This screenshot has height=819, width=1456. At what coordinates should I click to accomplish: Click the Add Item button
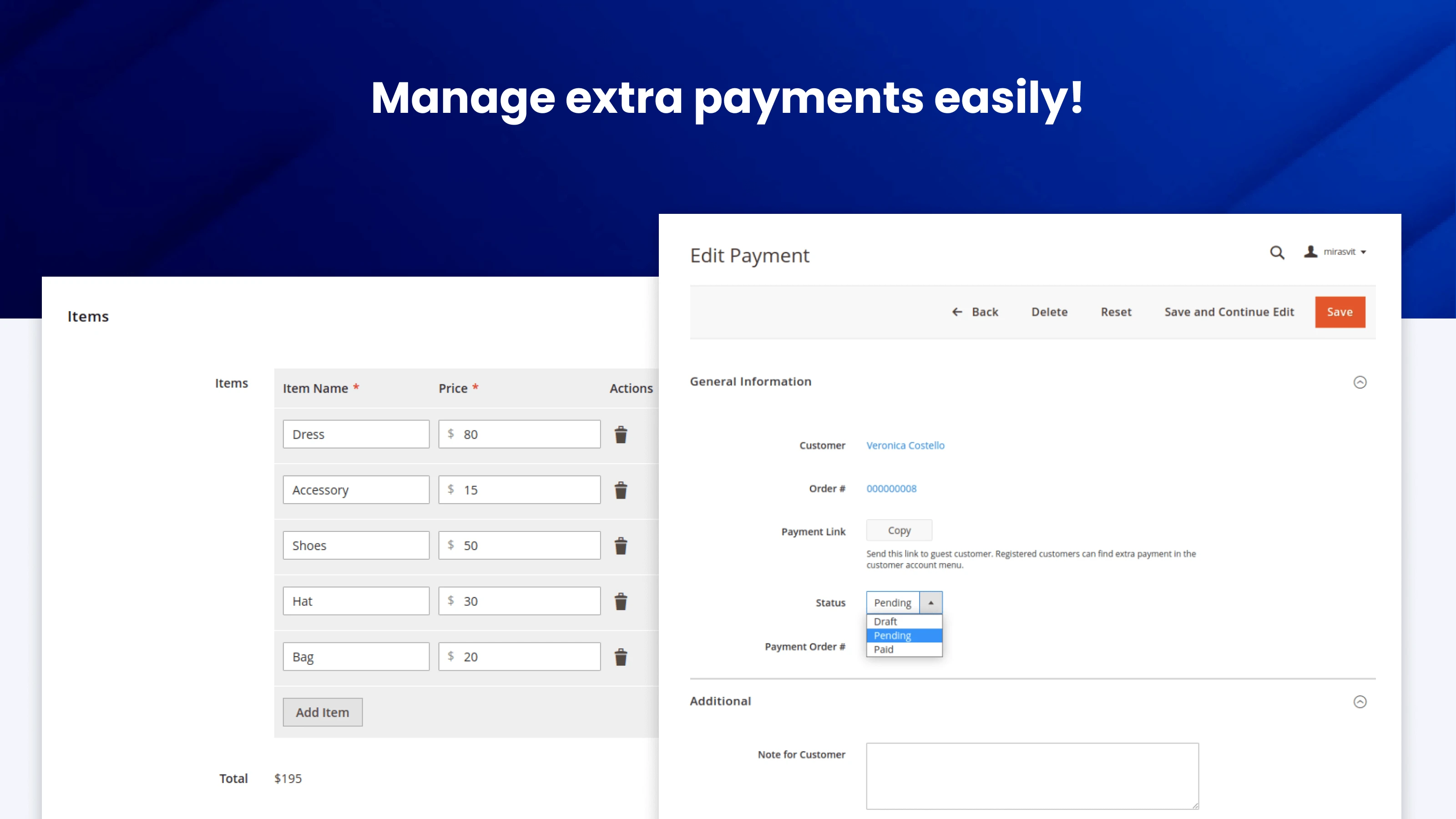pyautogui.click(x=322, y=712)
